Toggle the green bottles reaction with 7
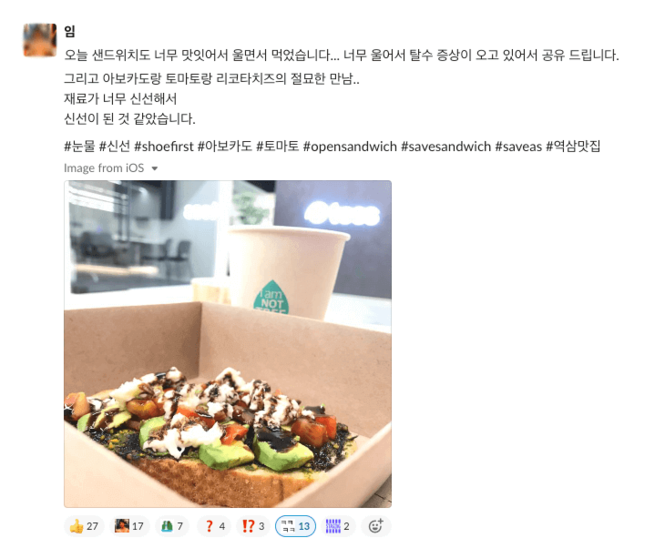This screenshot has width=655, height=558. pos(172,526)
